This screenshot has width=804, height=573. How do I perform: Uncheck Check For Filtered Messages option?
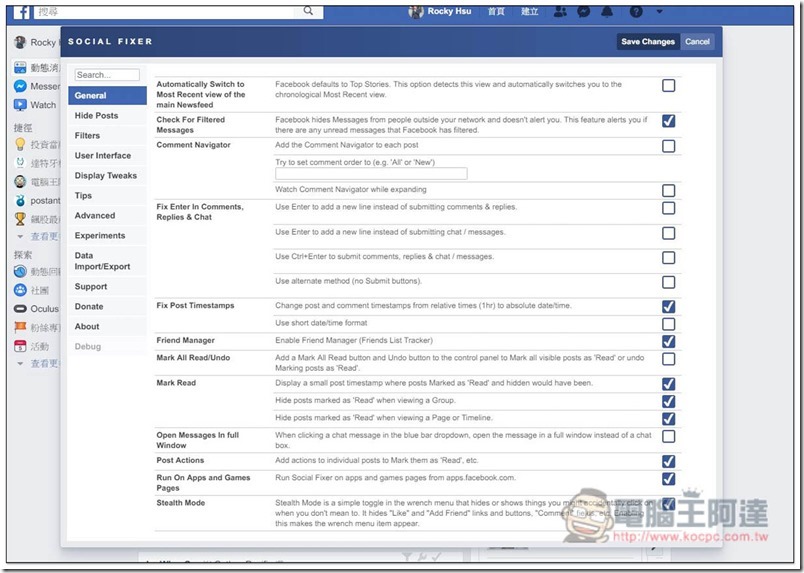[x=668, y=121]
